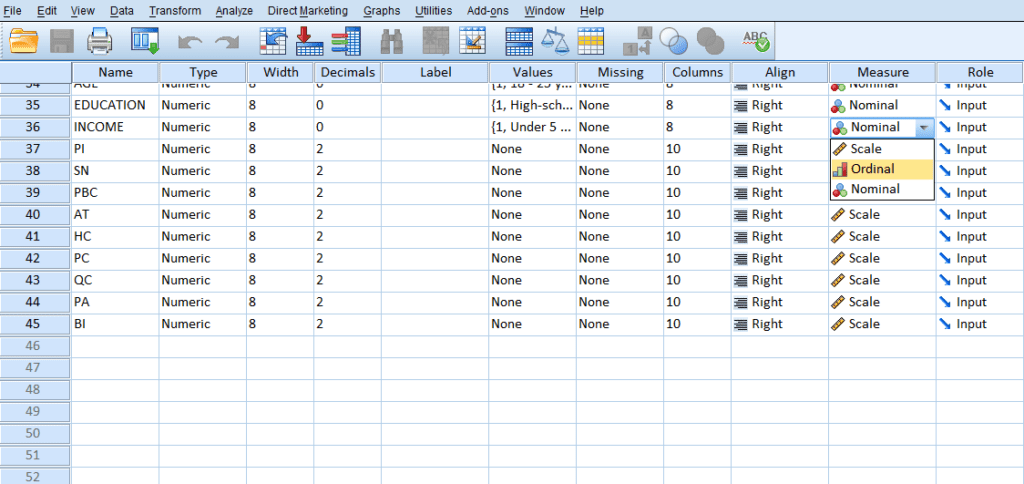Viewport: 1024px width, 484px height.
Task: Click the Print icon in toolbar
Action: (x=100, y=41)
